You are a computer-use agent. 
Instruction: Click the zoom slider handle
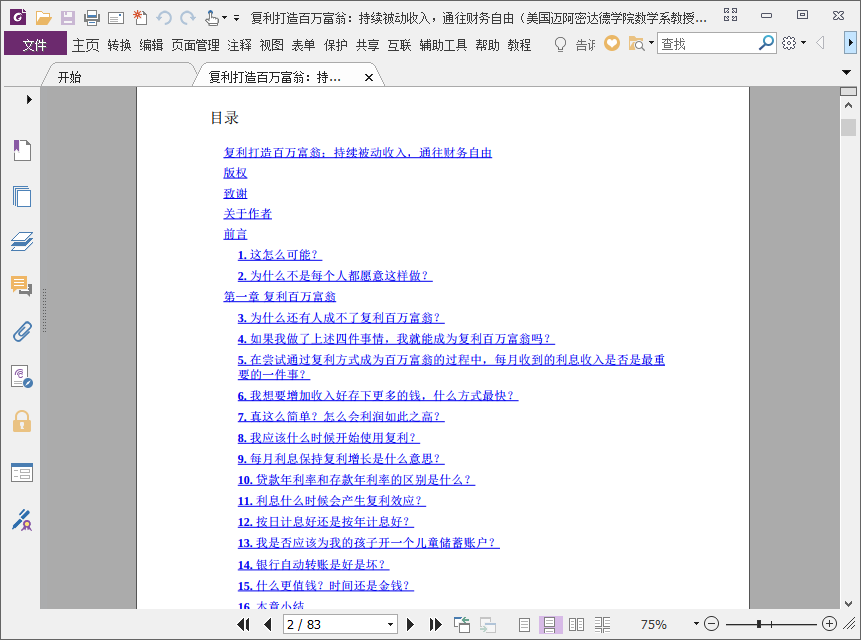click(x=759, y=624)
